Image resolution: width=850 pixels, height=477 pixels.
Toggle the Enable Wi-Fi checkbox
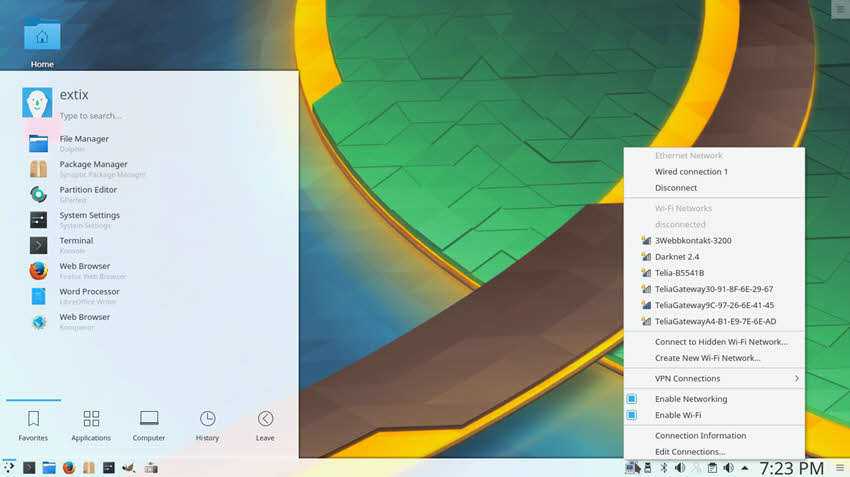pos(632,415)
